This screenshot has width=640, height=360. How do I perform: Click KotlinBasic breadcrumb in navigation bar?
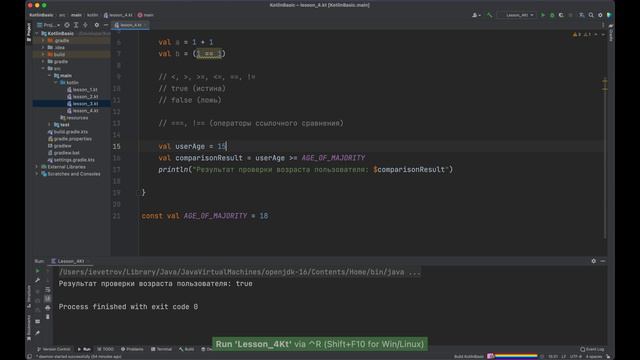[41, 15]
